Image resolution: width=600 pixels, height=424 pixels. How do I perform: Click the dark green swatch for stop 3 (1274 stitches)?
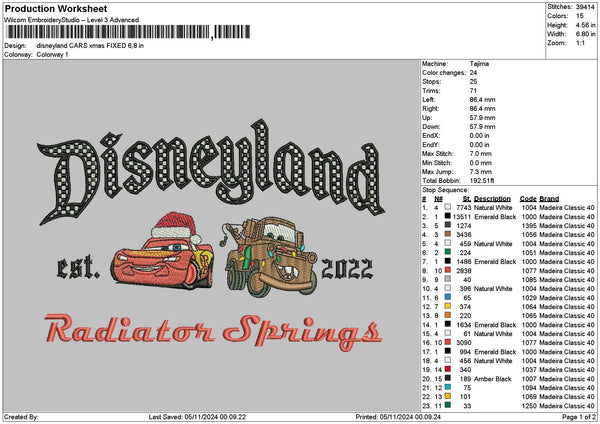pos(447,225)
